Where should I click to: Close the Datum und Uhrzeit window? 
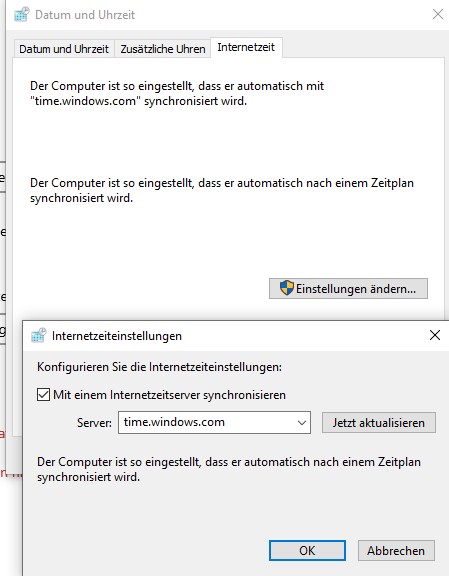[438, 14]
